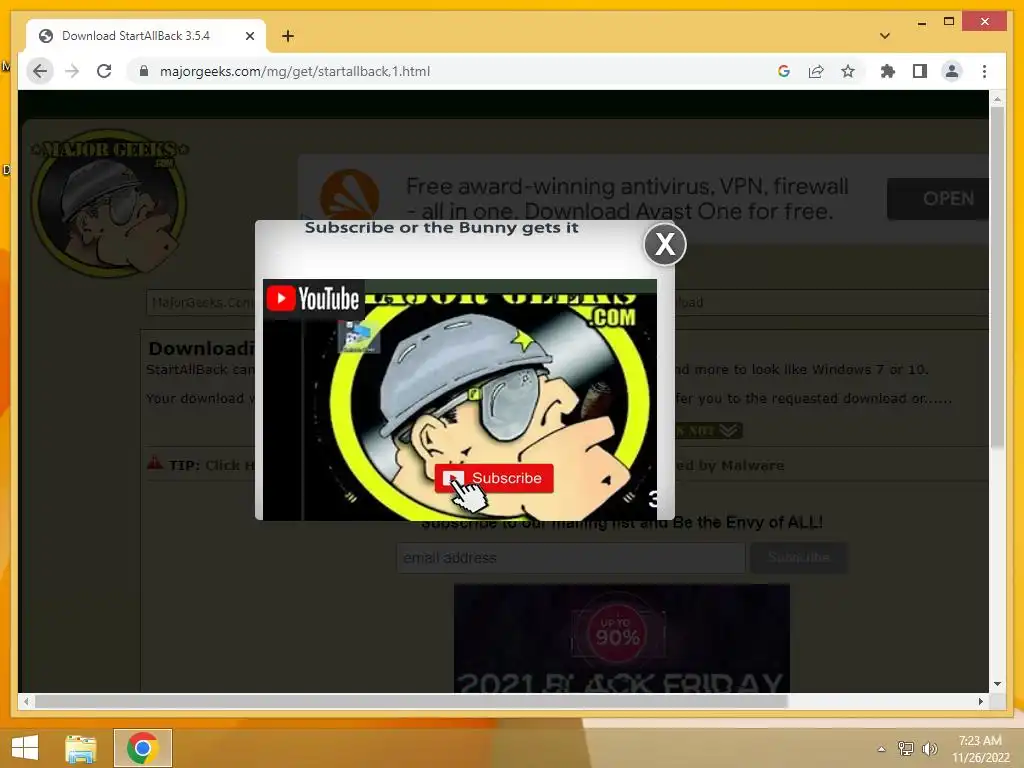This screenshot has height=768, width=1024.
Task: Open Chrome three-dot menu
Action: point(984,71)
